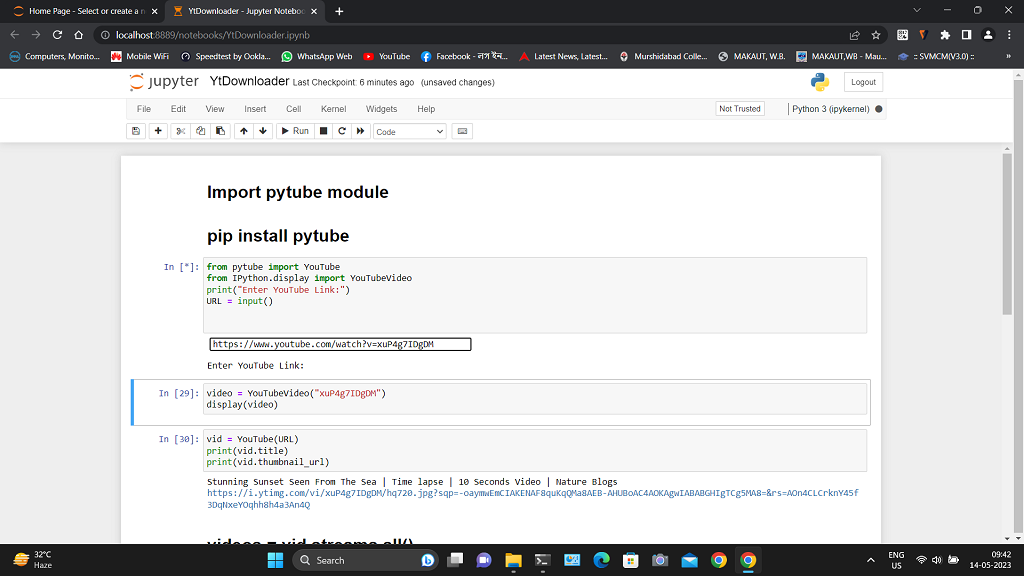The width and height of the screenshot is (1024, 576).
Task: Go to browser home page icon
Action: (78, 35)
